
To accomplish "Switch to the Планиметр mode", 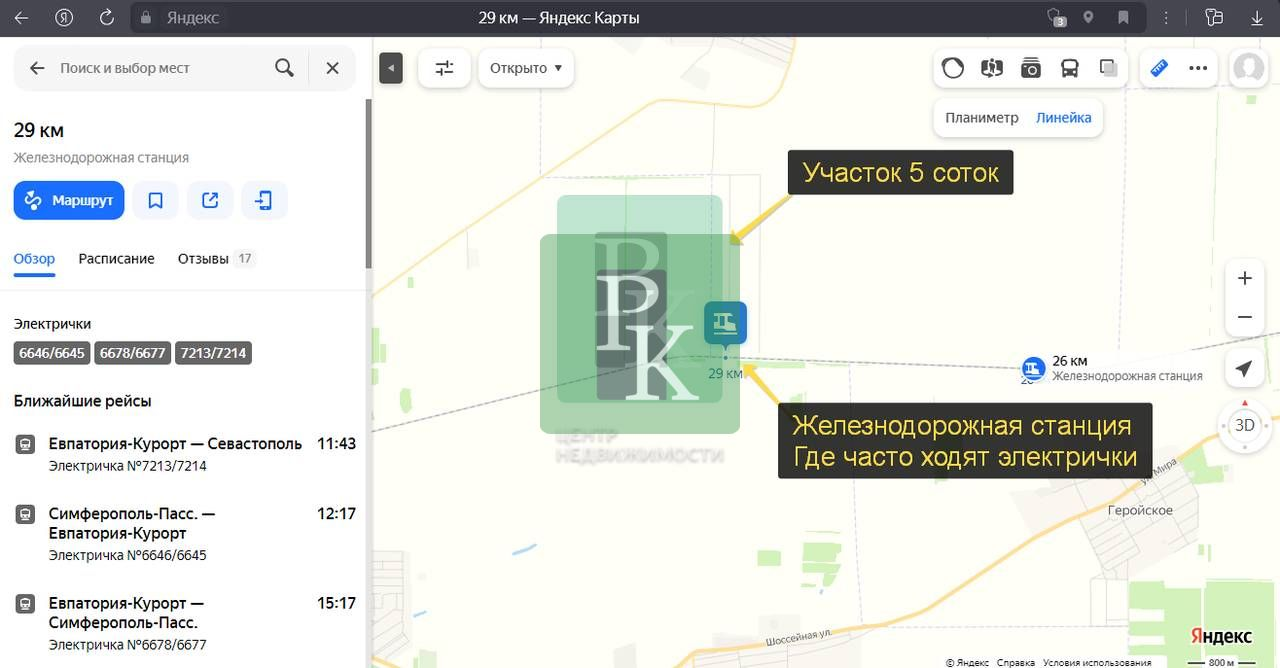I will 981,117.
